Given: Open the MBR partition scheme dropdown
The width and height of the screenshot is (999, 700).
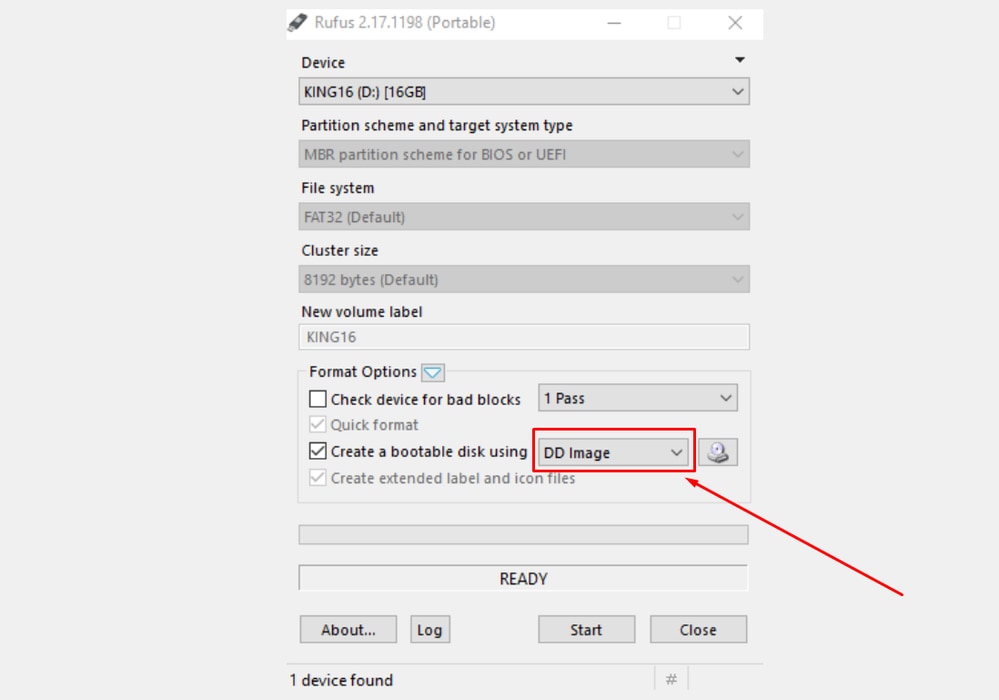Looking at the screenshot, I should point(524,154).
